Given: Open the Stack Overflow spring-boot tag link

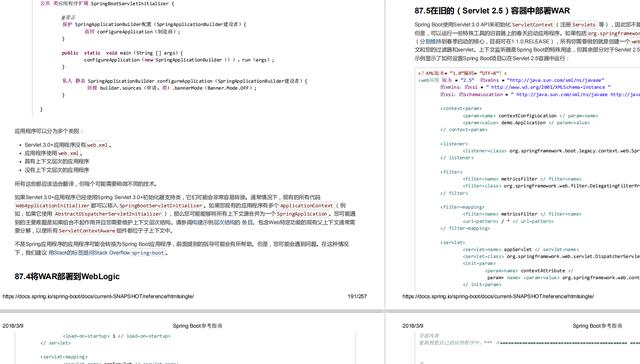Looking at the screenshot, I should (107, 253).
